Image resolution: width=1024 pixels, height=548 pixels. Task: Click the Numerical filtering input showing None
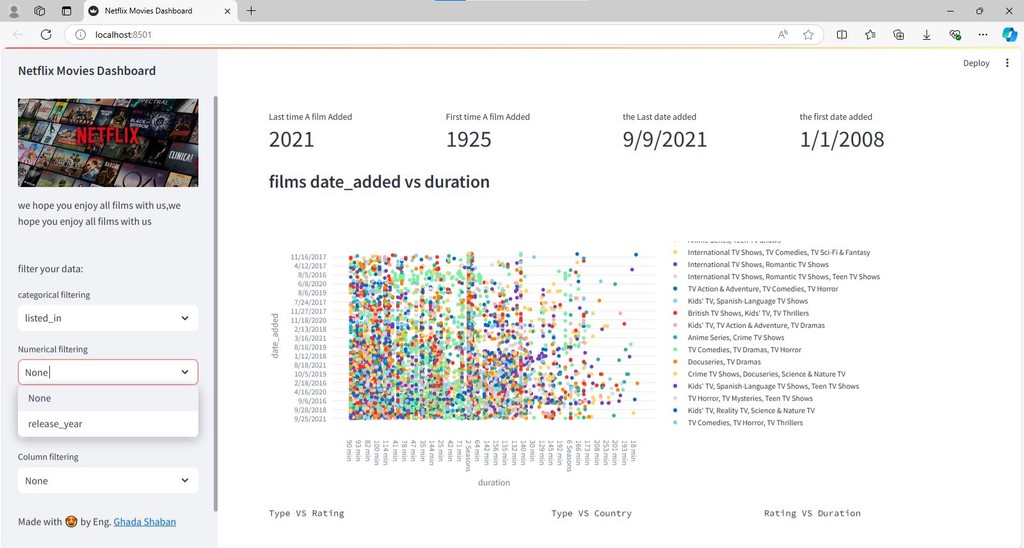point(108,372)
